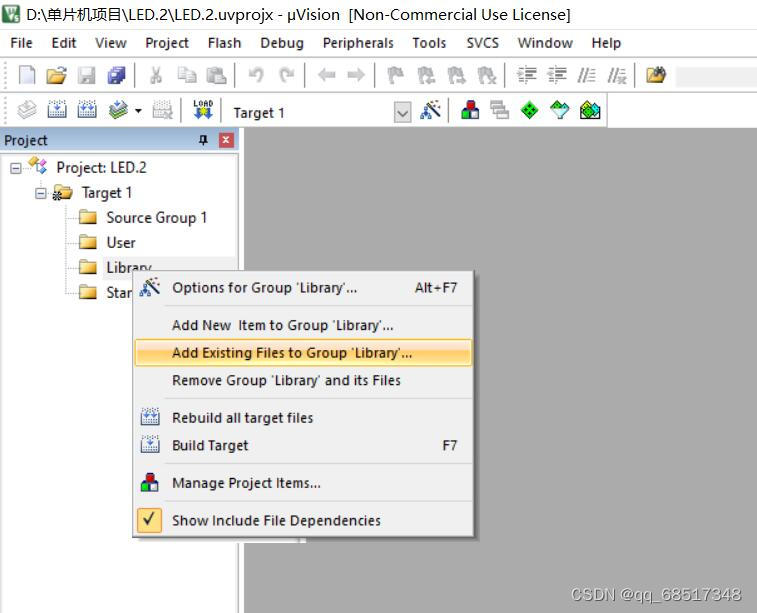Click Manage Project Items colored blocks icon
Viewport: 757px width, 613px height.
(x=470, y=110)
